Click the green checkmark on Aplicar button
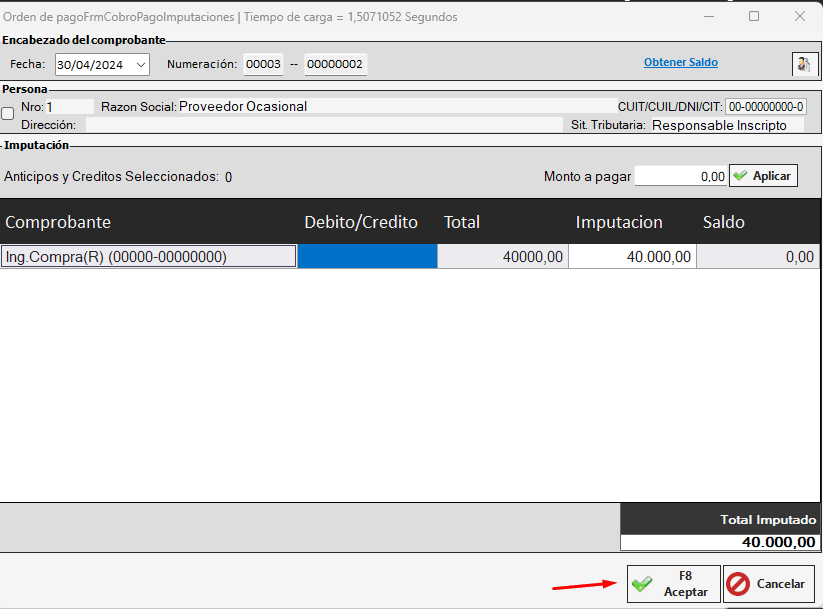 (740, 176)
